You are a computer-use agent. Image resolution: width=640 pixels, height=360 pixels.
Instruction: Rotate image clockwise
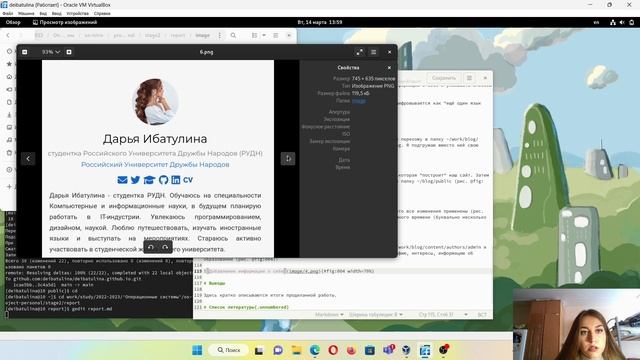165,247
